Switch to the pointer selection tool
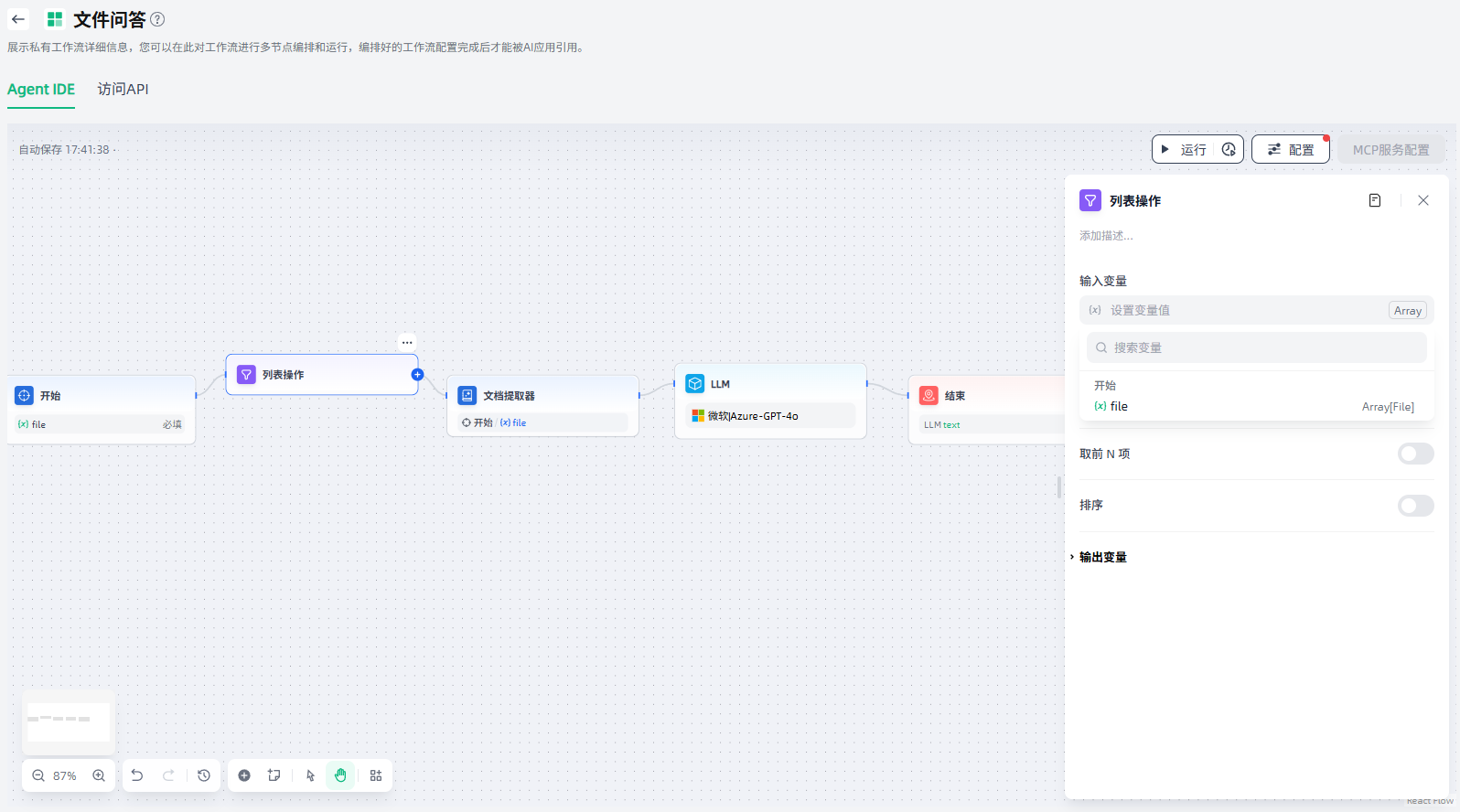 (x=311, y=775)
